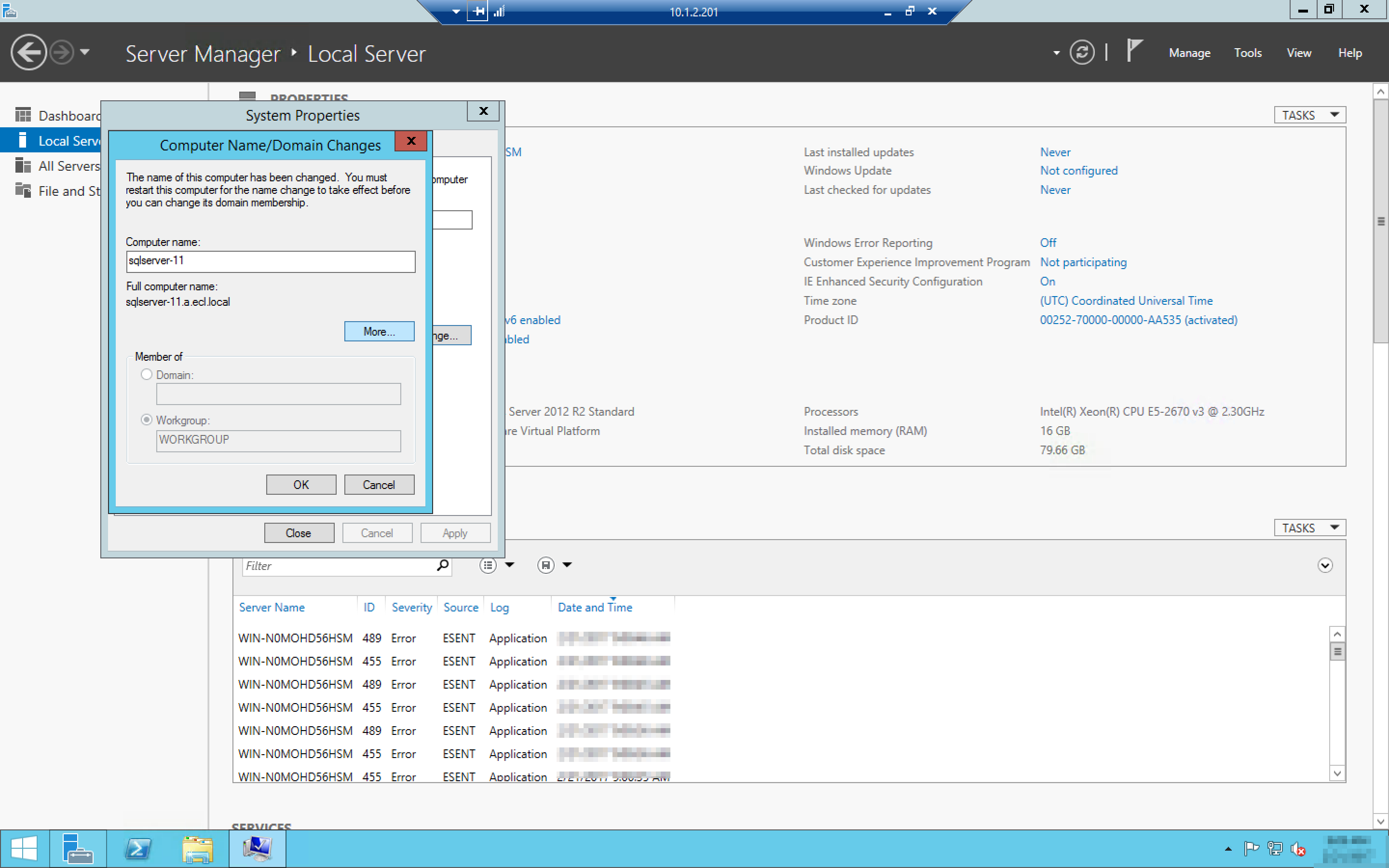Click the Server Manager taskbar icon
This screenshot has width=1389, height=868.
(x=78, y=849)
